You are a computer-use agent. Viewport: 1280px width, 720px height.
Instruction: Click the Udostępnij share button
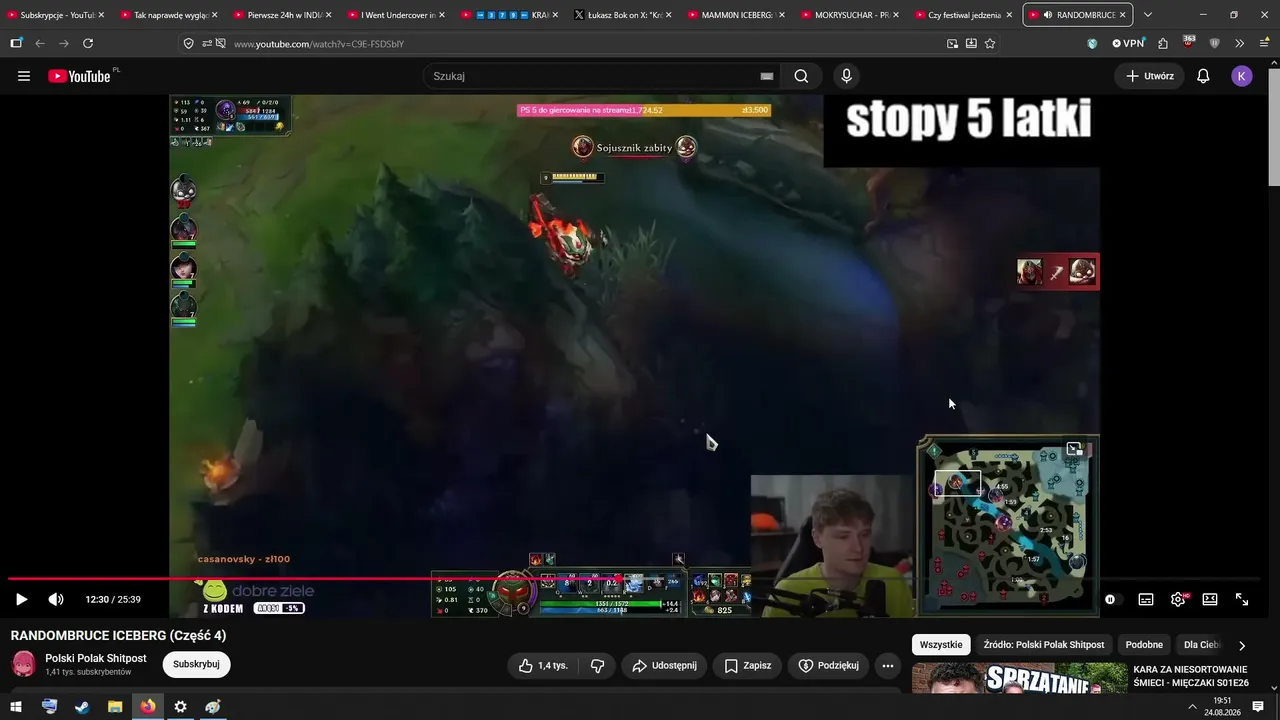coord(665,666)
